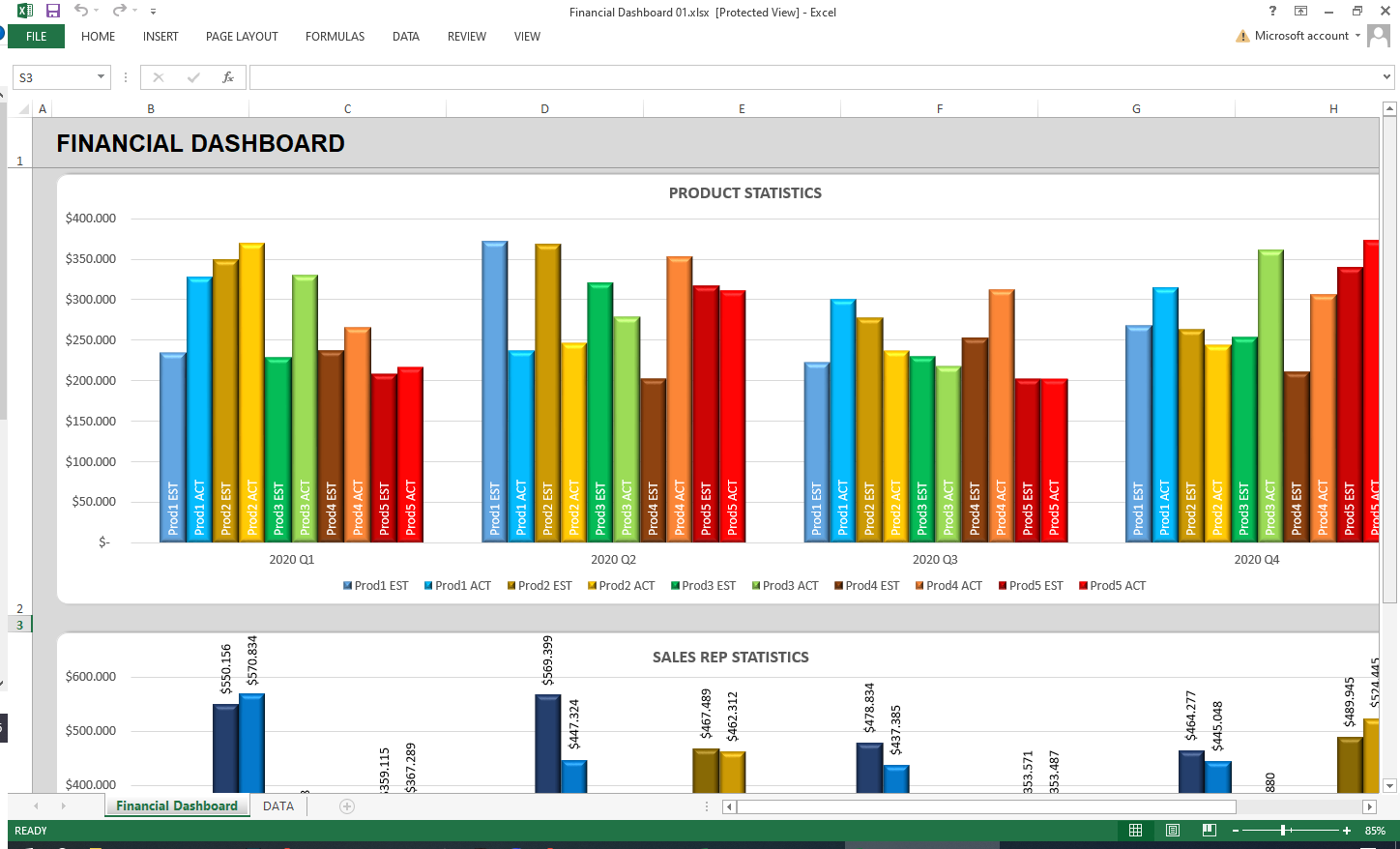Screen dimensions: 1400x849
Task: Open the PAGE LAYOUT ribbon tab
Action: (x=242, y=37)
